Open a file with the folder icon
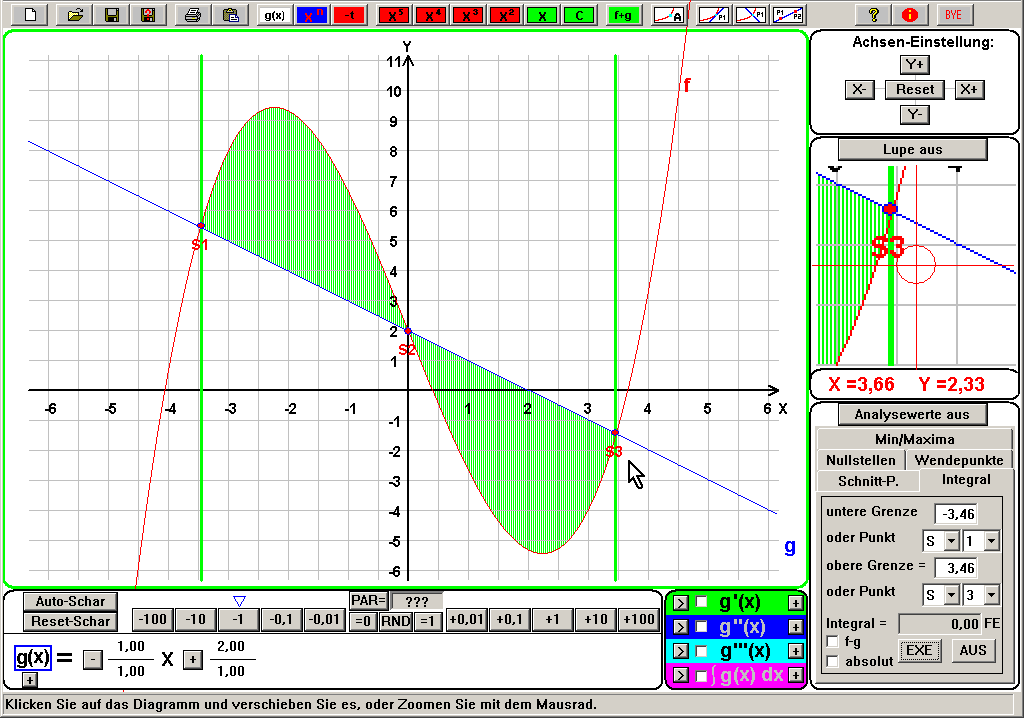The width and height of the screenshot is (1024, 718). coord(74,15)
